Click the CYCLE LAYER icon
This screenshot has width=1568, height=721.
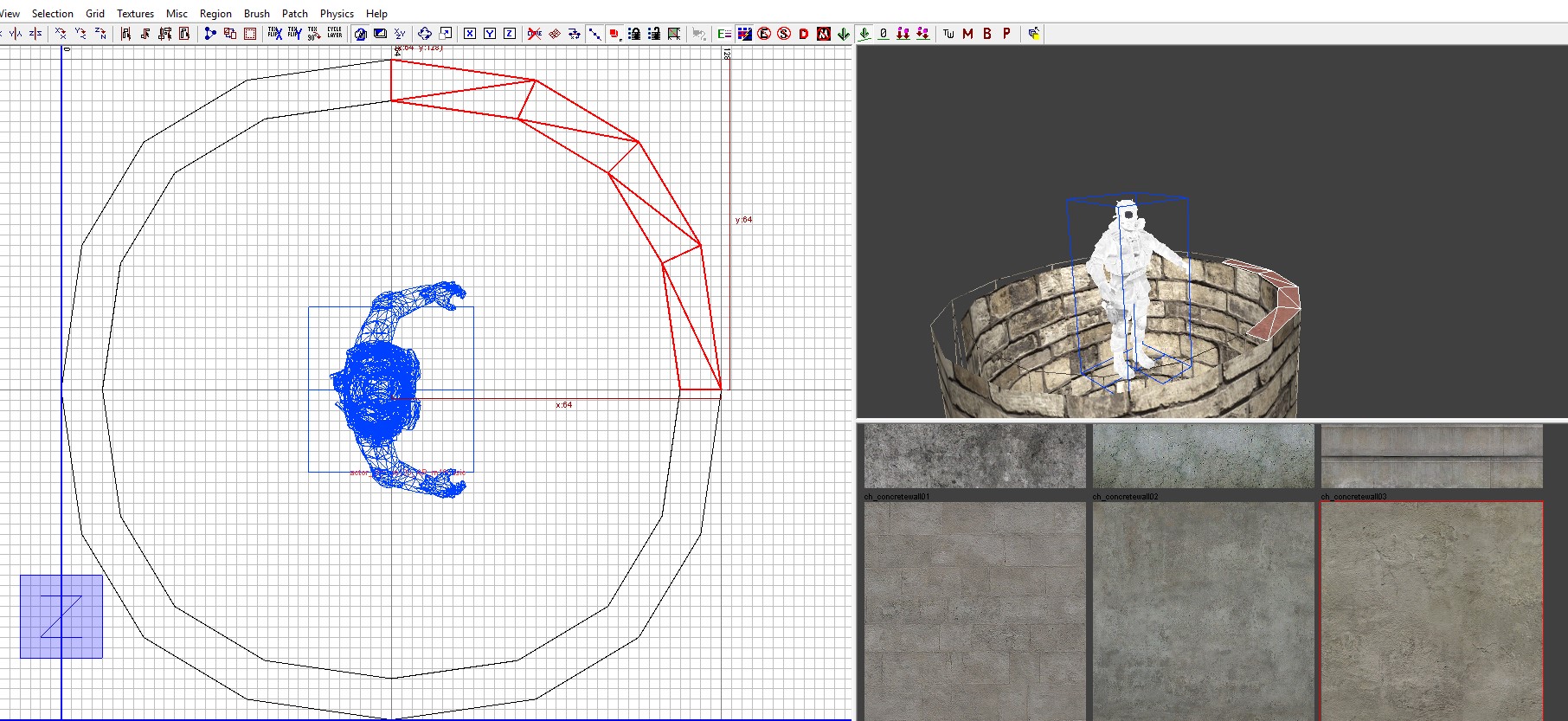point(334,34)
